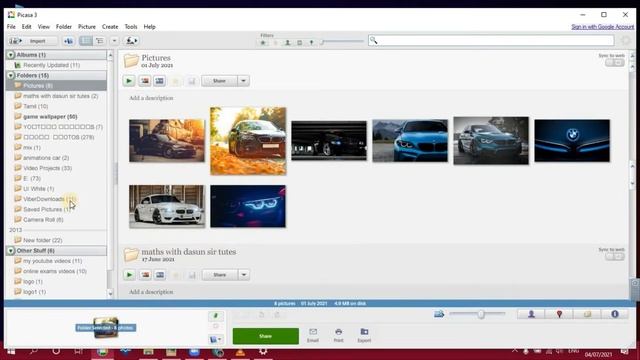Click the Share button under Pictures header
Viewport: 640px width, 360px height.
(220, 81)
